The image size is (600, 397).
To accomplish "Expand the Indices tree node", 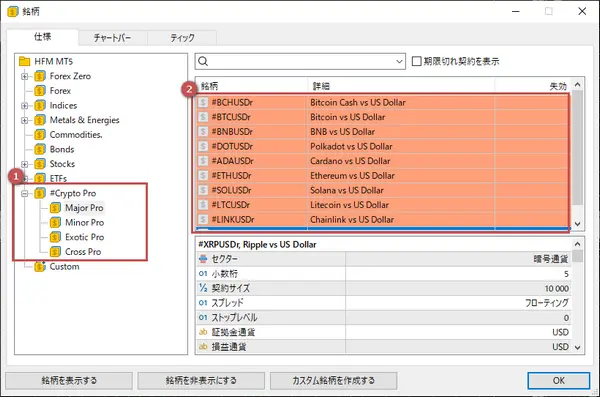I will coord(25,105).
